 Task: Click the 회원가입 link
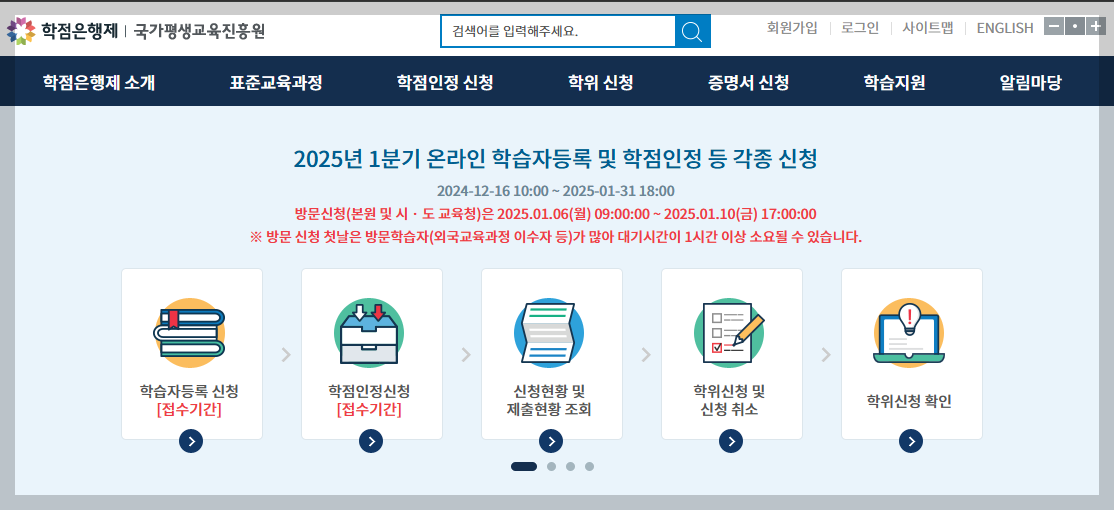point(792,28)
